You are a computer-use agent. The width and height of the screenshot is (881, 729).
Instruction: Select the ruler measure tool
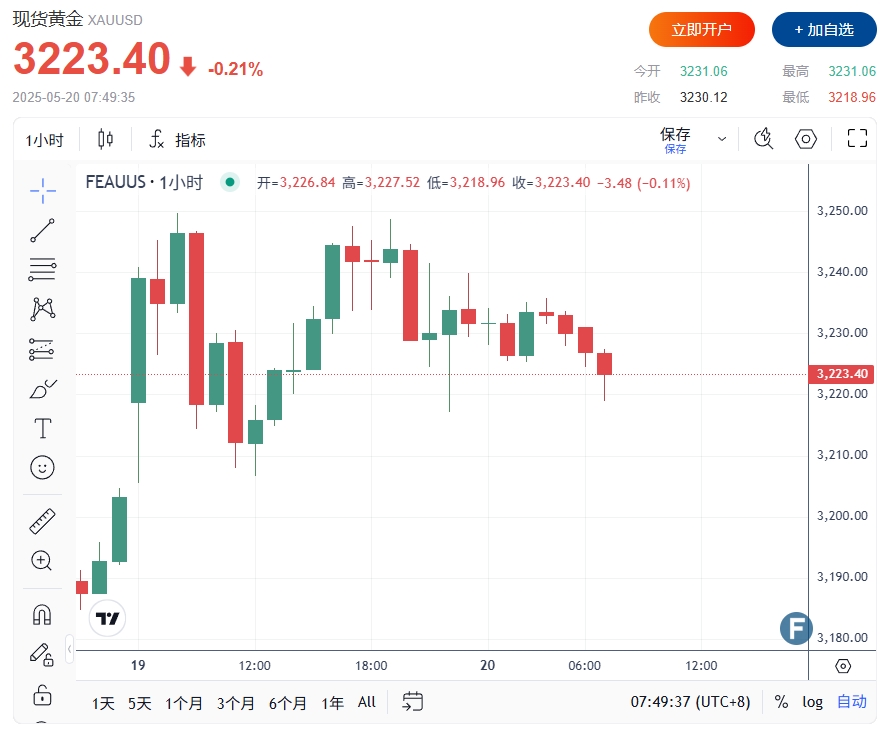click(42, 521)
